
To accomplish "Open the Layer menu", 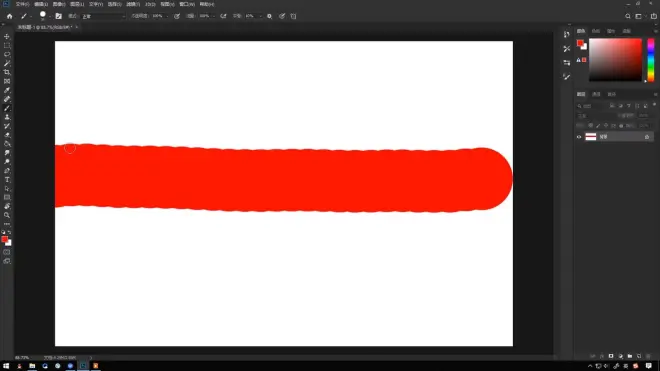I will coord(77,4).
